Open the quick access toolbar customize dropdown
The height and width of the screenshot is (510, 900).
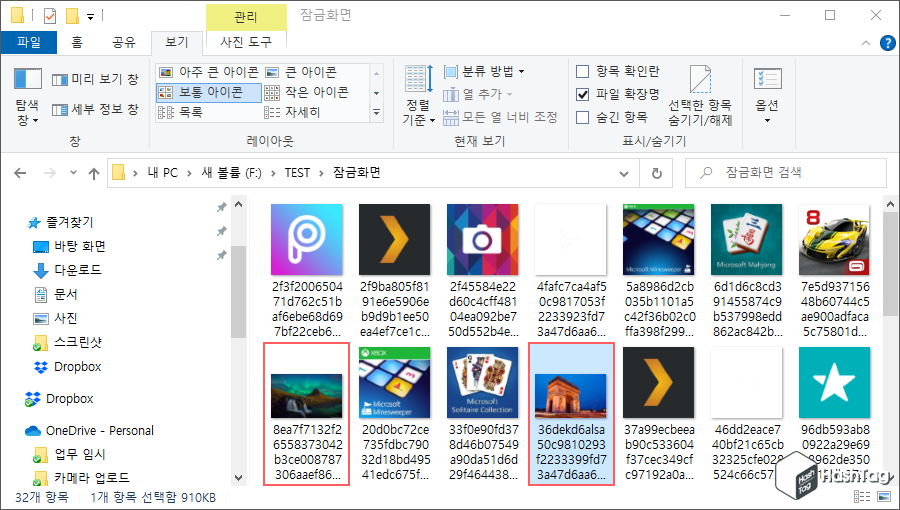click(x=90, y=17)
